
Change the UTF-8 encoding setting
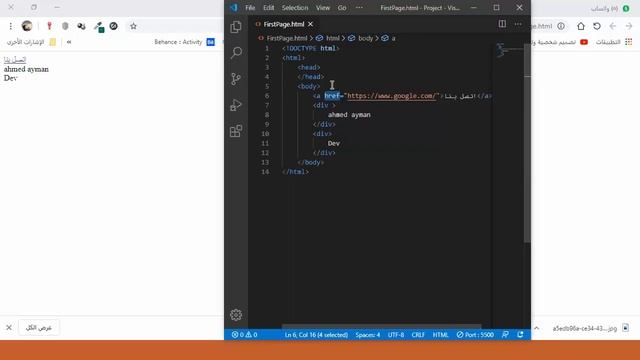tap(396, 335)
